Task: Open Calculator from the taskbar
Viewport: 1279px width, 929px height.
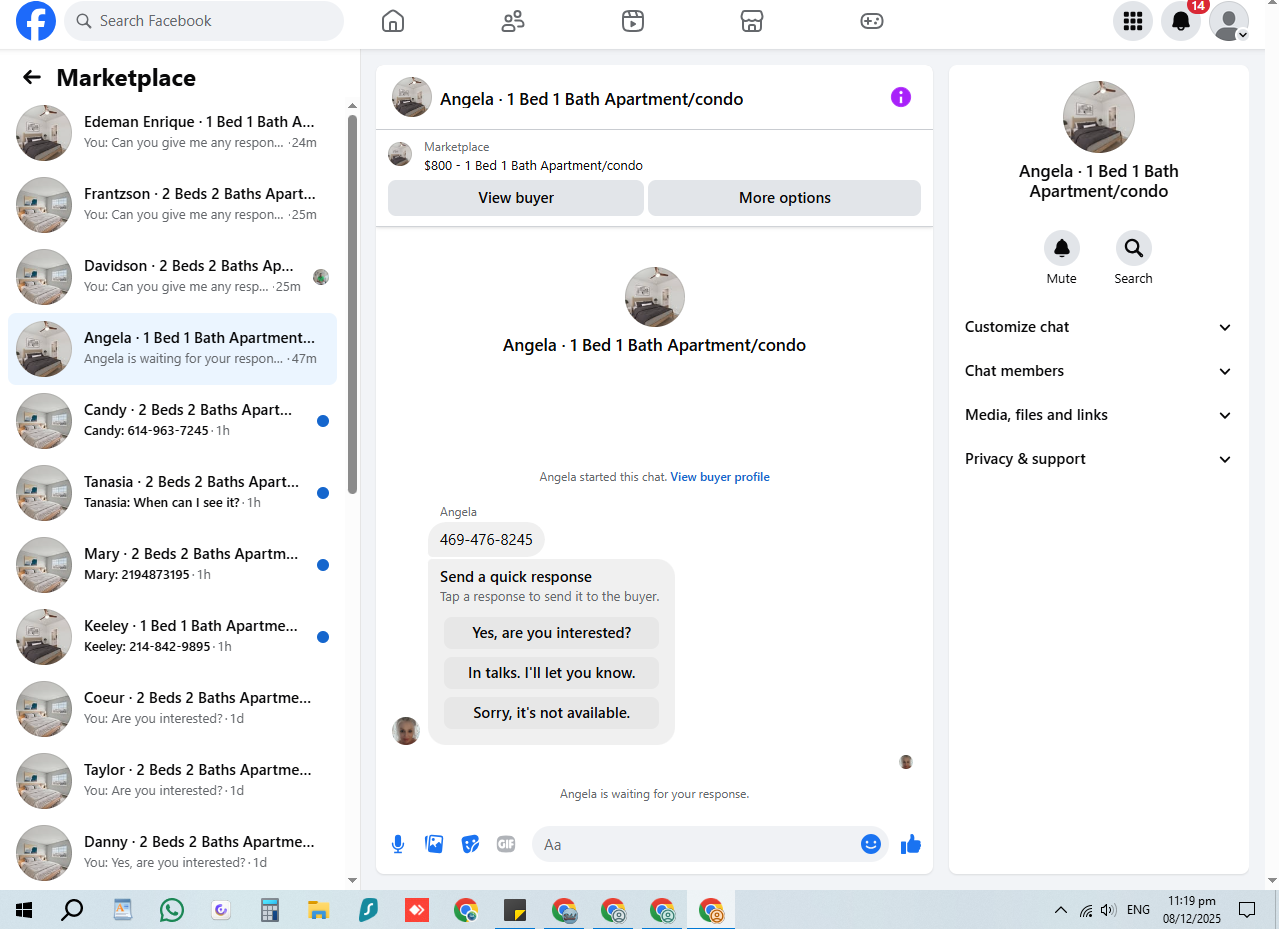Action: (x=269, y=910)
